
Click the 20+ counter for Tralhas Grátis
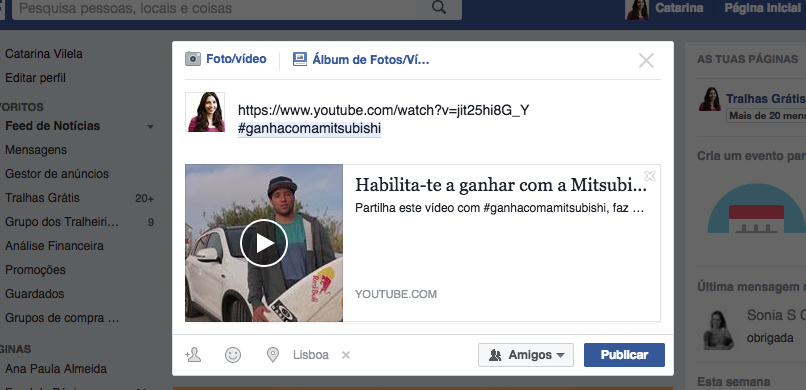click(x=144, y=198)
